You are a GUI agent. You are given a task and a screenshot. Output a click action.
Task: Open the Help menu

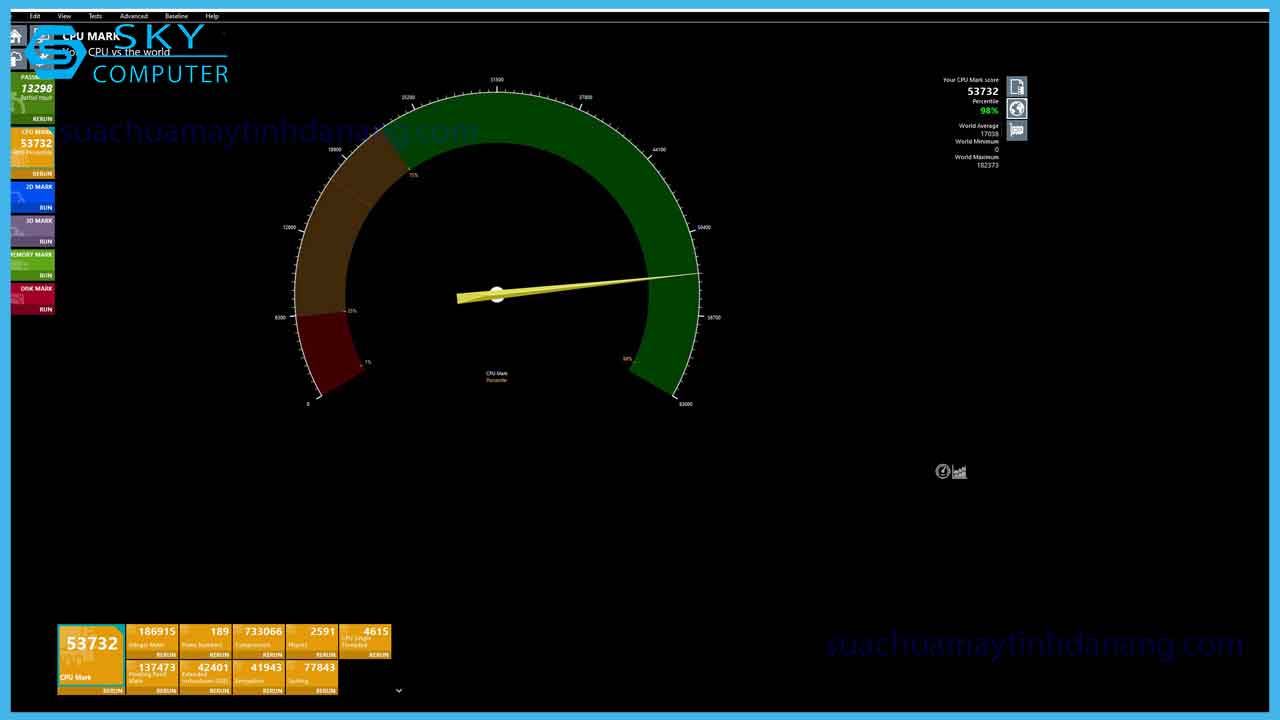(212, 16)
